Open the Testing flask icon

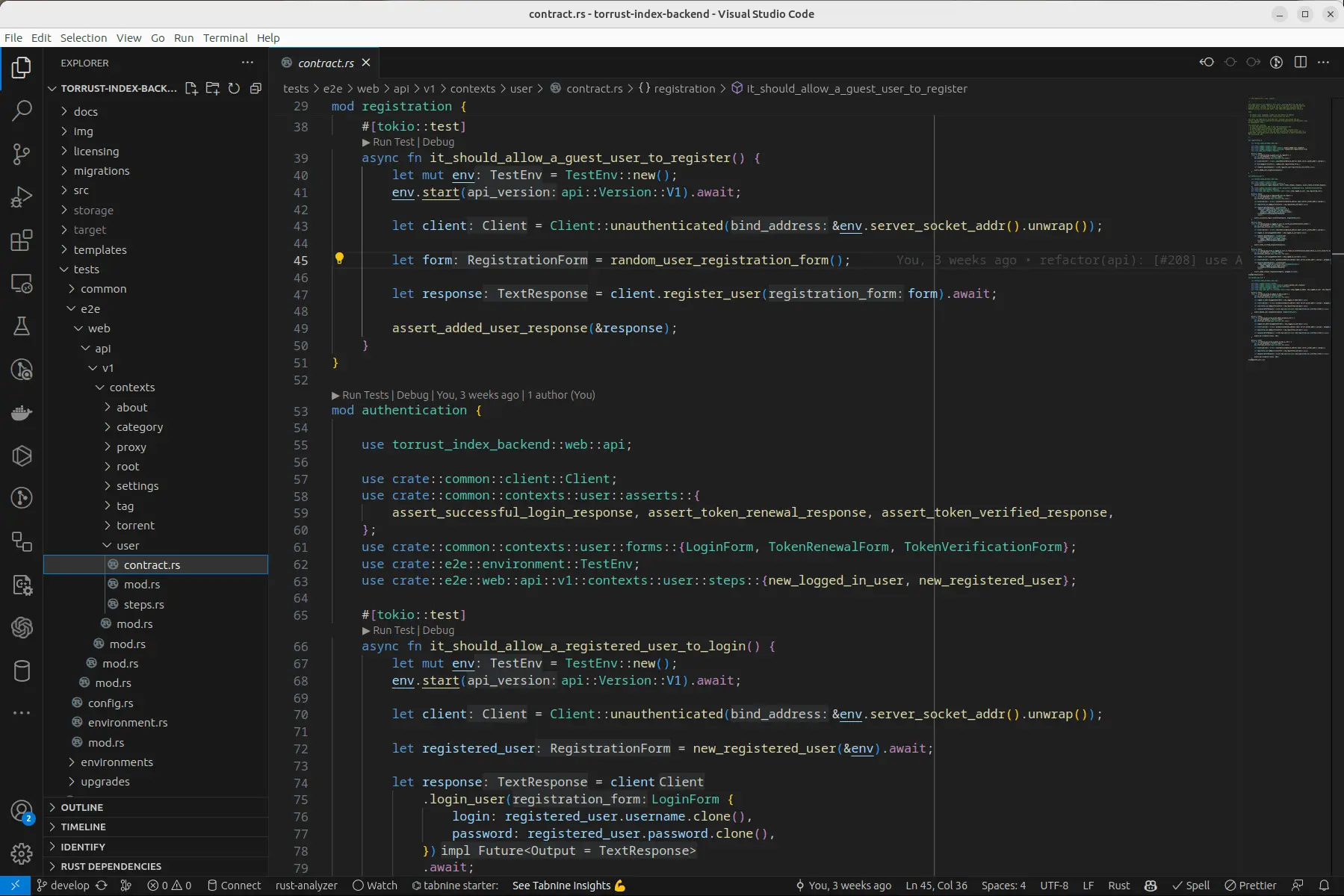(x=22, y=326)
